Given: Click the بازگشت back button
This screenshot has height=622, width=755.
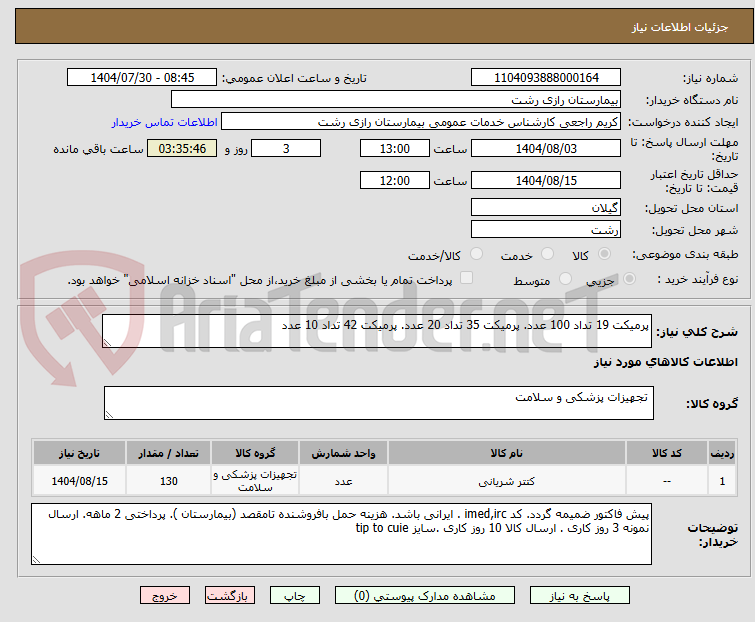Looking at the screenshot, I should (230, 596).
